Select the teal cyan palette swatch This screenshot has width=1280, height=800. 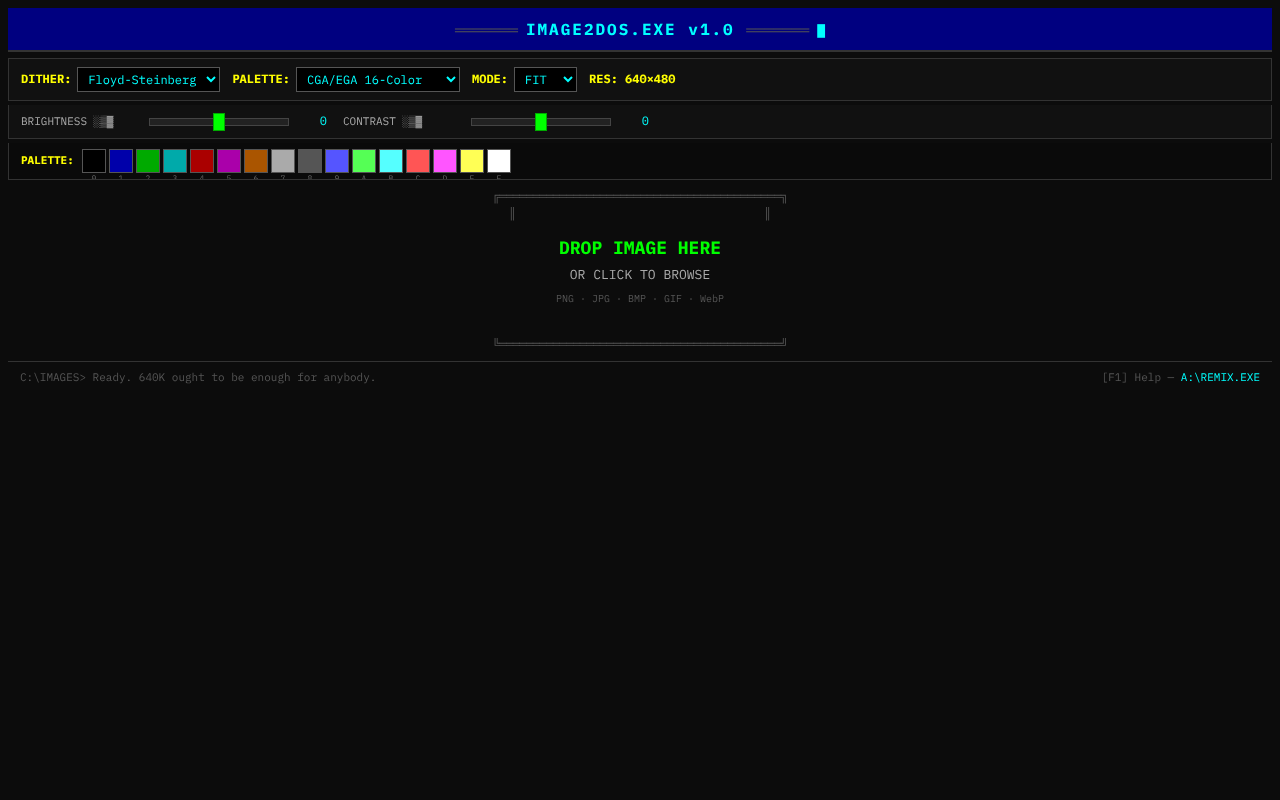click(175, 161)
